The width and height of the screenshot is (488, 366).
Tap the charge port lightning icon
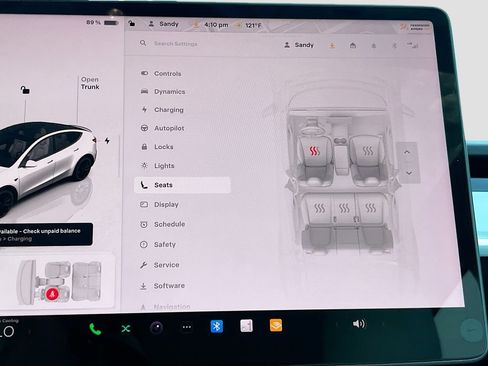tap(107, 141)
